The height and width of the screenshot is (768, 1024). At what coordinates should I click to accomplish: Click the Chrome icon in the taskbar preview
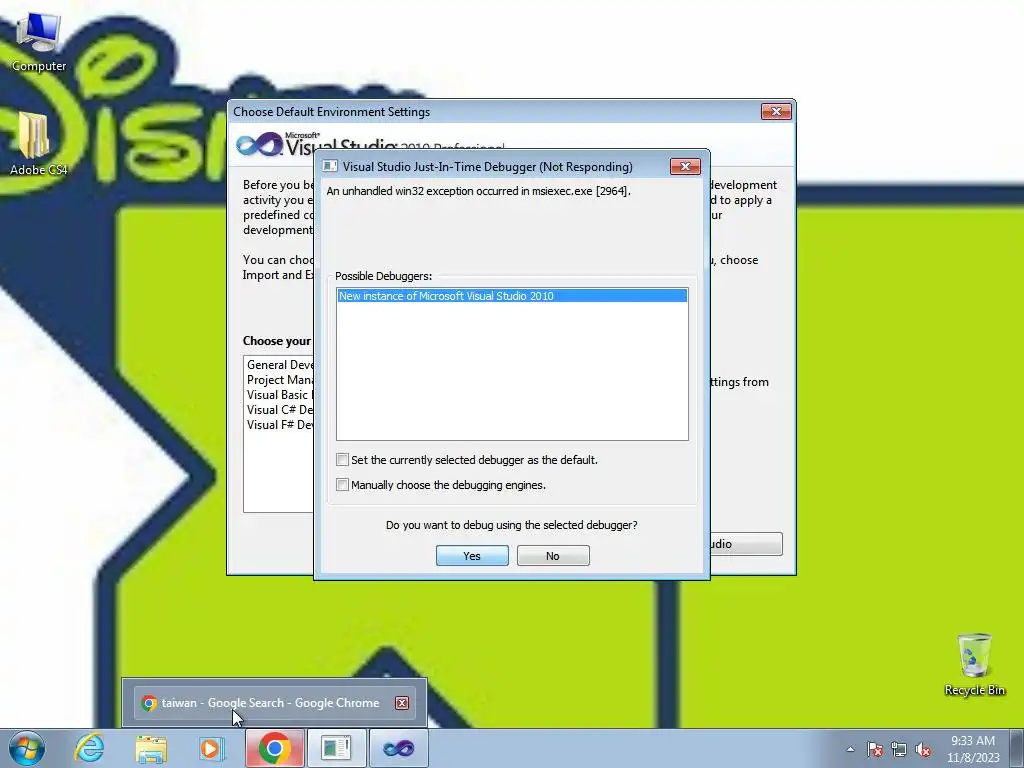(x=149, y=703)
